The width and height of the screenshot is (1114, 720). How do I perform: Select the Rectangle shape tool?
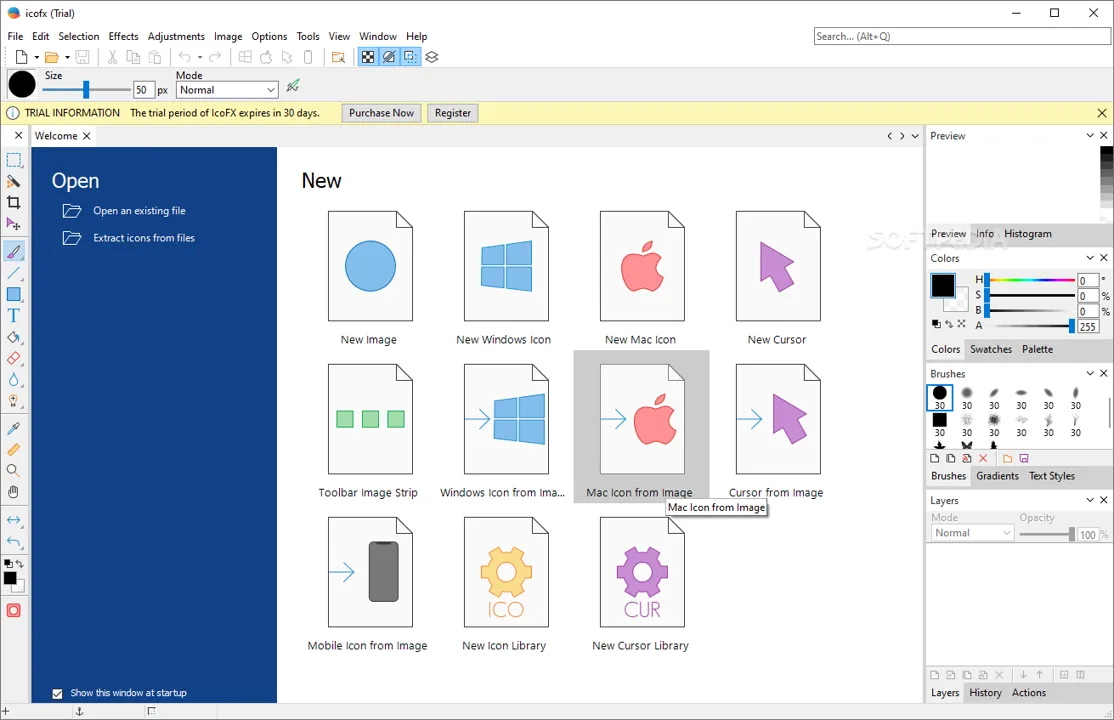13,294
